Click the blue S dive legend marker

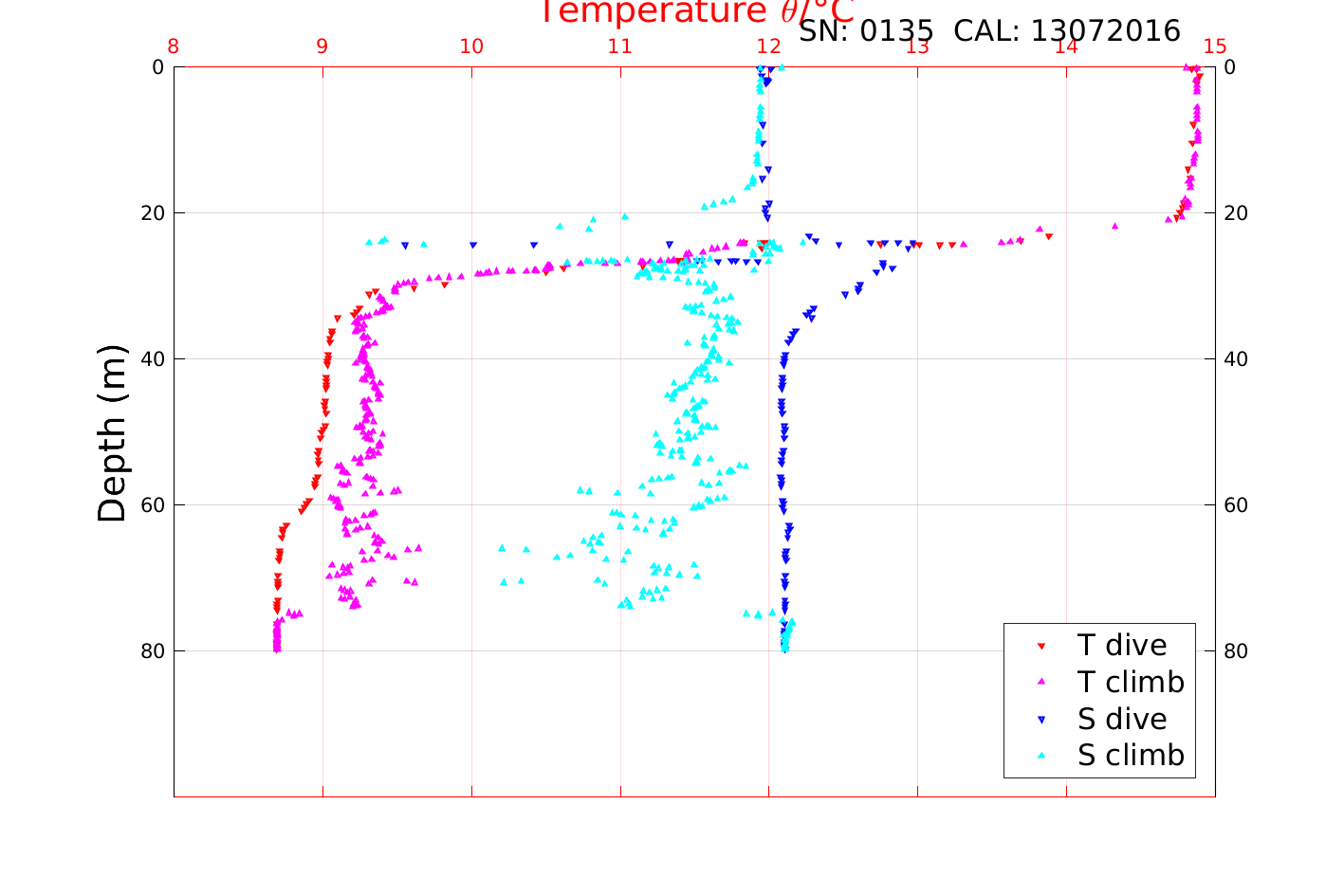[1040, 721]
